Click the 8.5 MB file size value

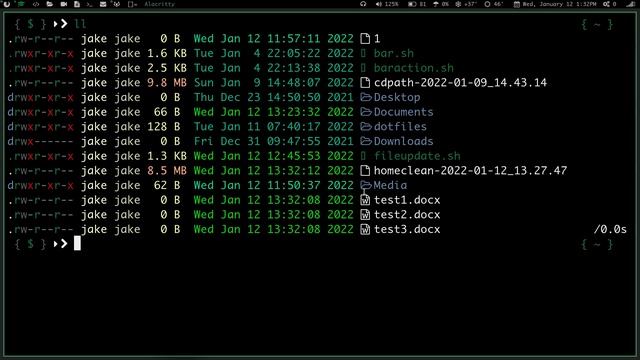(167, 171)
